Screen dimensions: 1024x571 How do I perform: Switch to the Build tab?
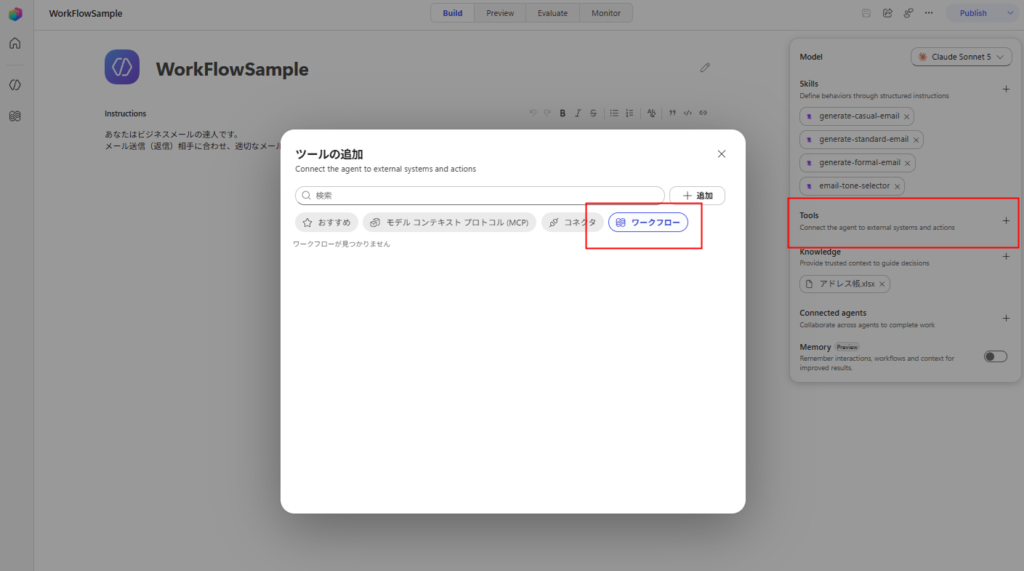tap(453, 13)
